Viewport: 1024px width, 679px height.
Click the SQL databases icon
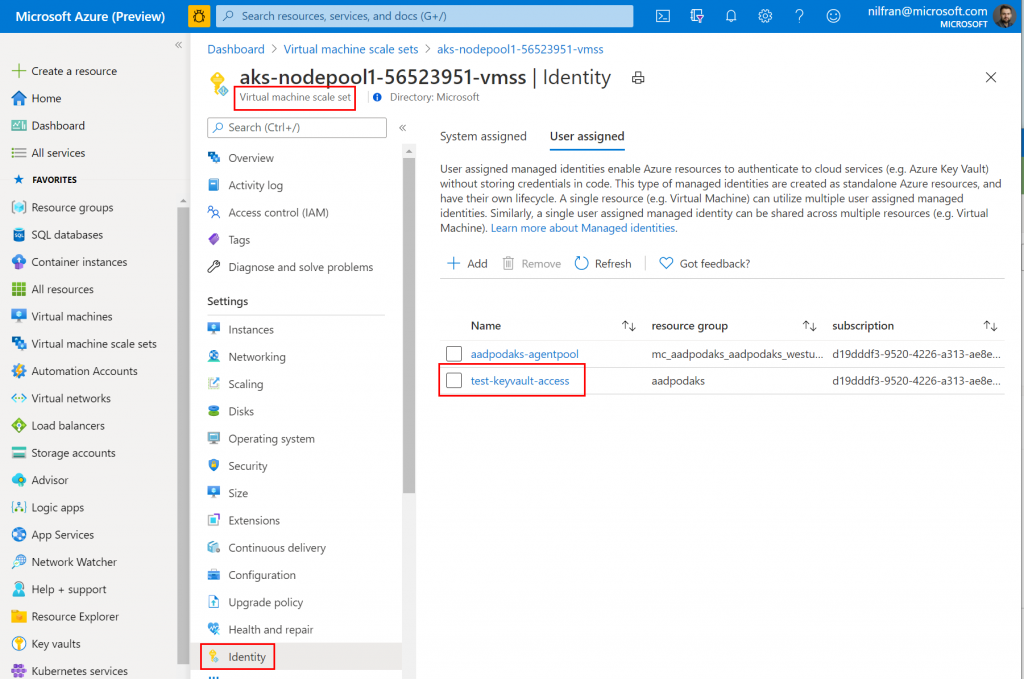pos(19,235)
